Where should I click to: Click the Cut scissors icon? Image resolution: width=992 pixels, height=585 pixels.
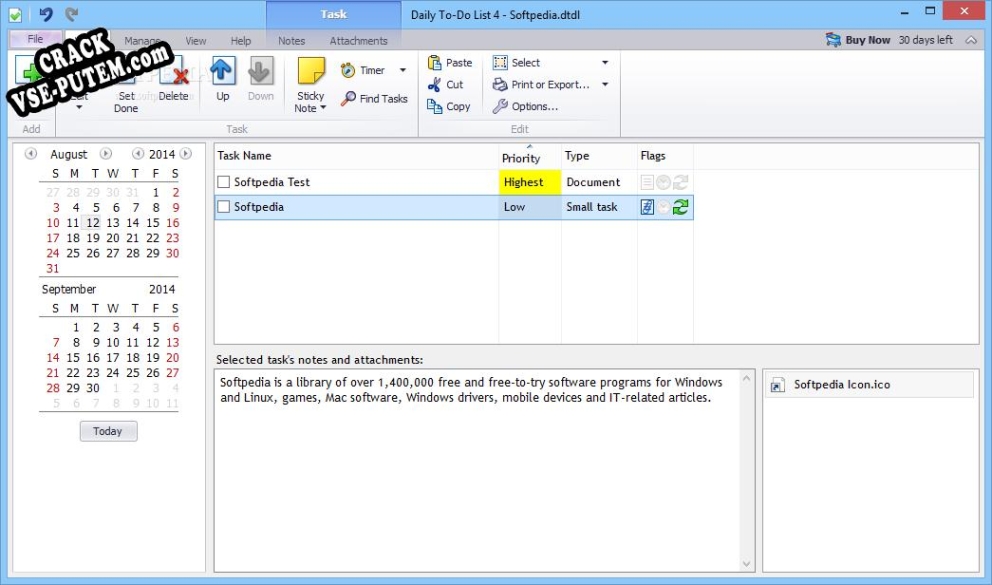(x=434, y=84)
